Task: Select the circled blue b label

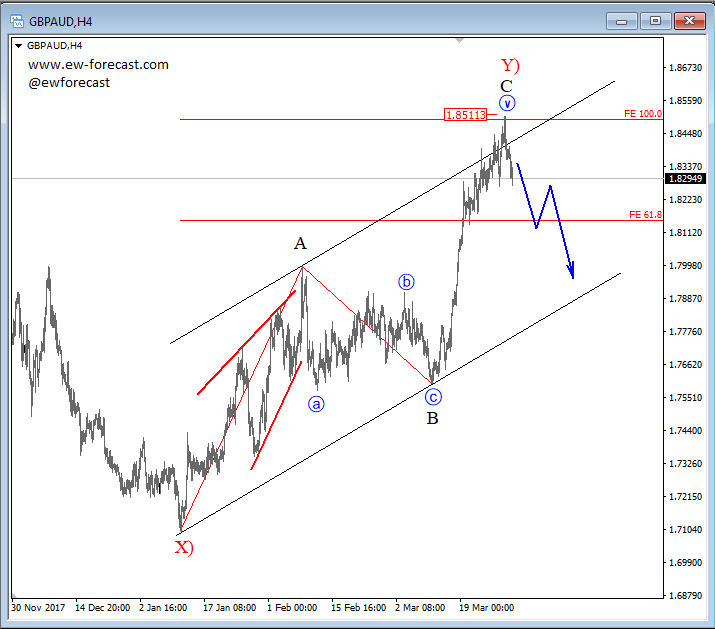Action: (x=406, y=282)
